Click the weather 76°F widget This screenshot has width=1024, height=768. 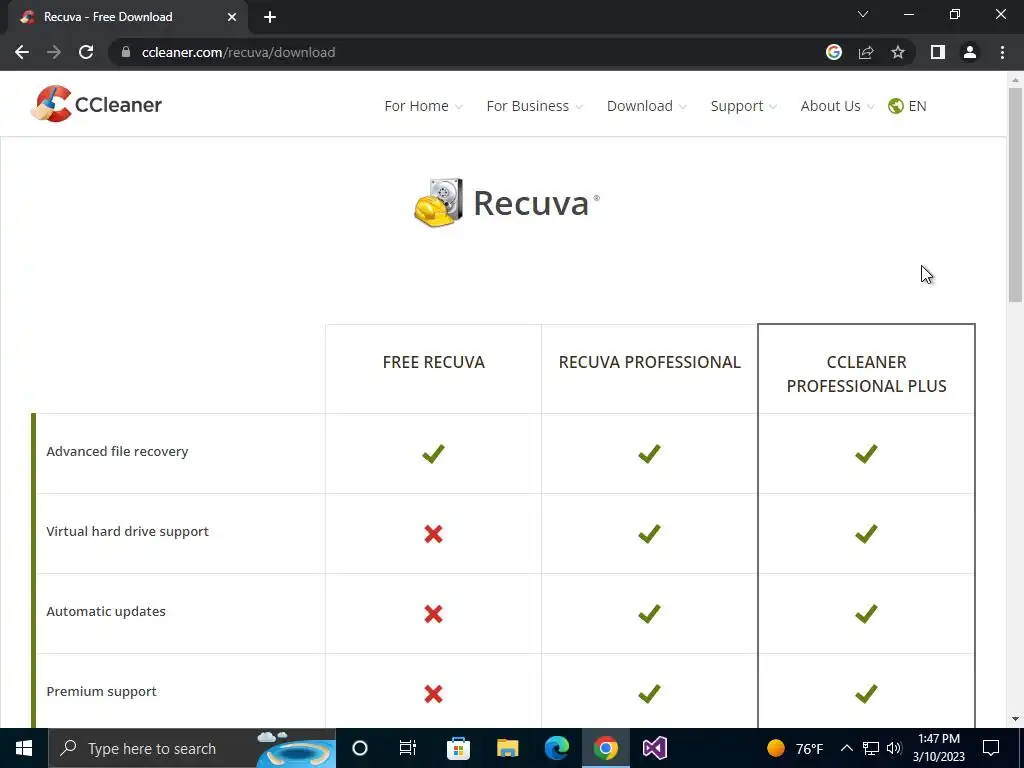coord(795,748)
